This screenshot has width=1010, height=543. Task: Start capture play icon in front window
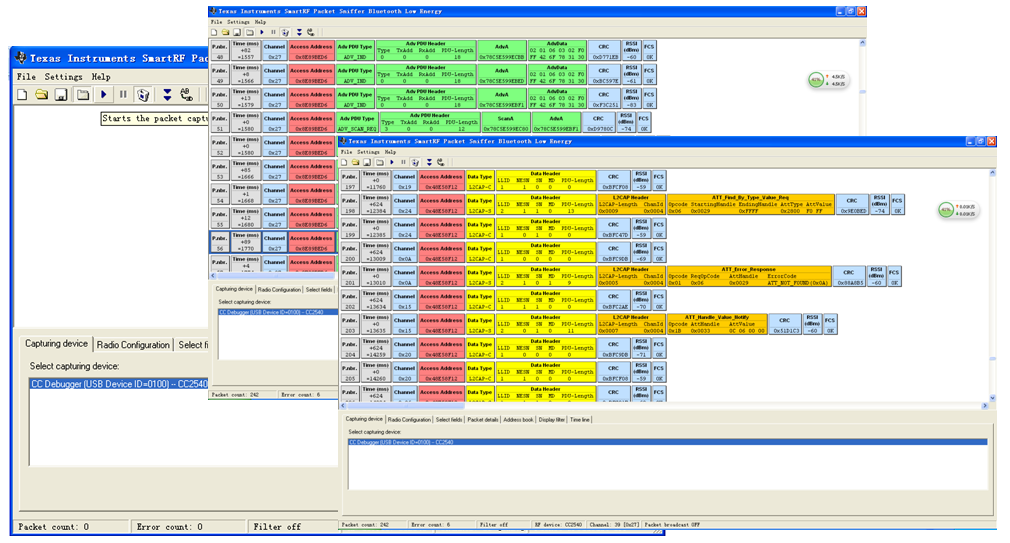(x=392, y=162)
